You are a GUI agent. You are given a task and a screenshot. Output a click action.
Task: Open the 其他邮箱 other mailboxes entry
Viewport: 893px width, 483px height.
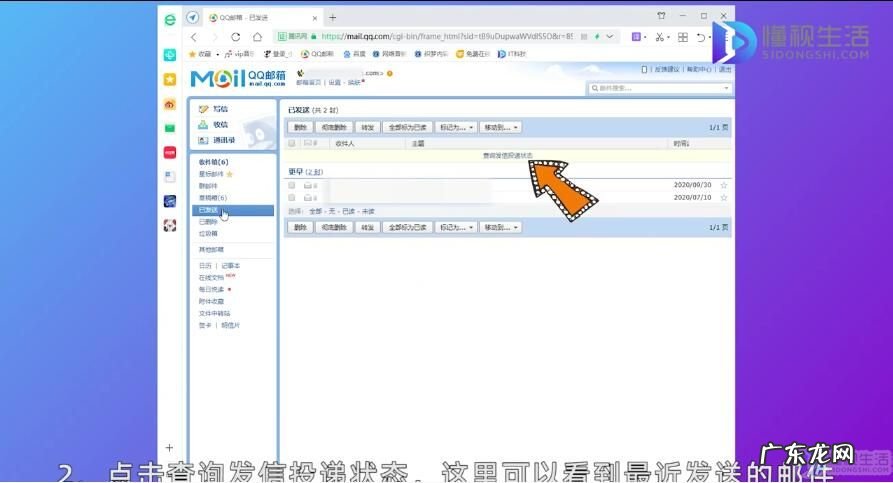[211, 250]
